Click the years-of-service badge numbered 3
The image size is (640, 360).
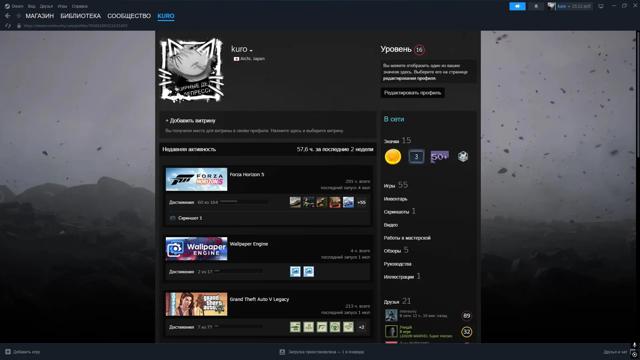point(416,156)
